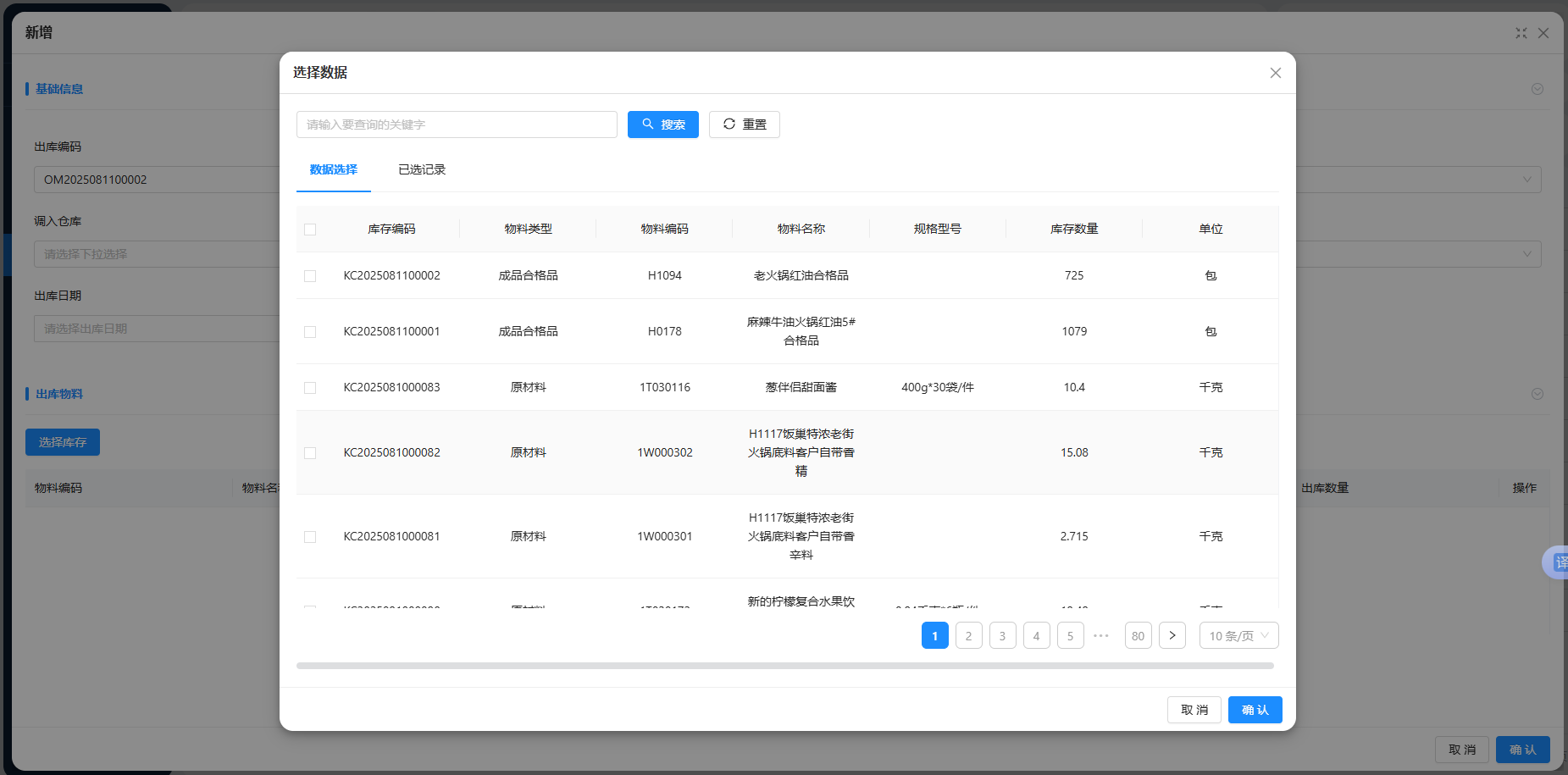Go to page 4 in pagination
The height and width of the screenshot is (775, 1568).
click(1037, 635)
